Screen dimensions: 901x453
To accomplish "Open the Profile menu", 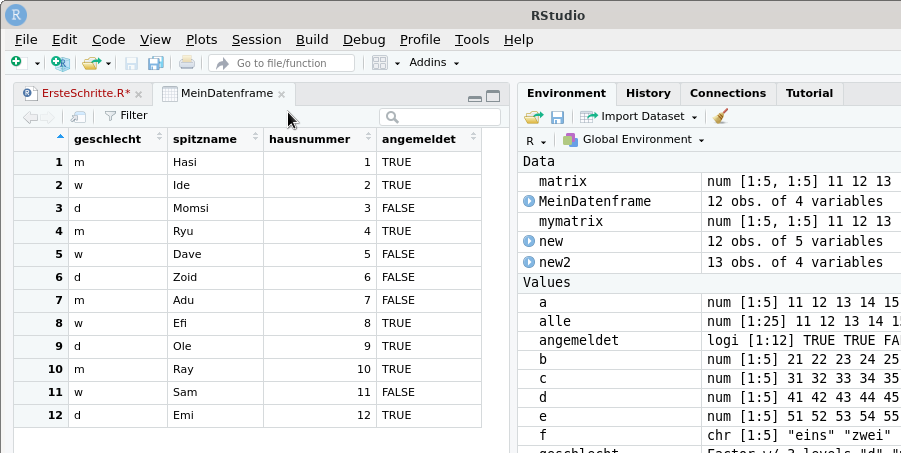I will coord(420,40).
